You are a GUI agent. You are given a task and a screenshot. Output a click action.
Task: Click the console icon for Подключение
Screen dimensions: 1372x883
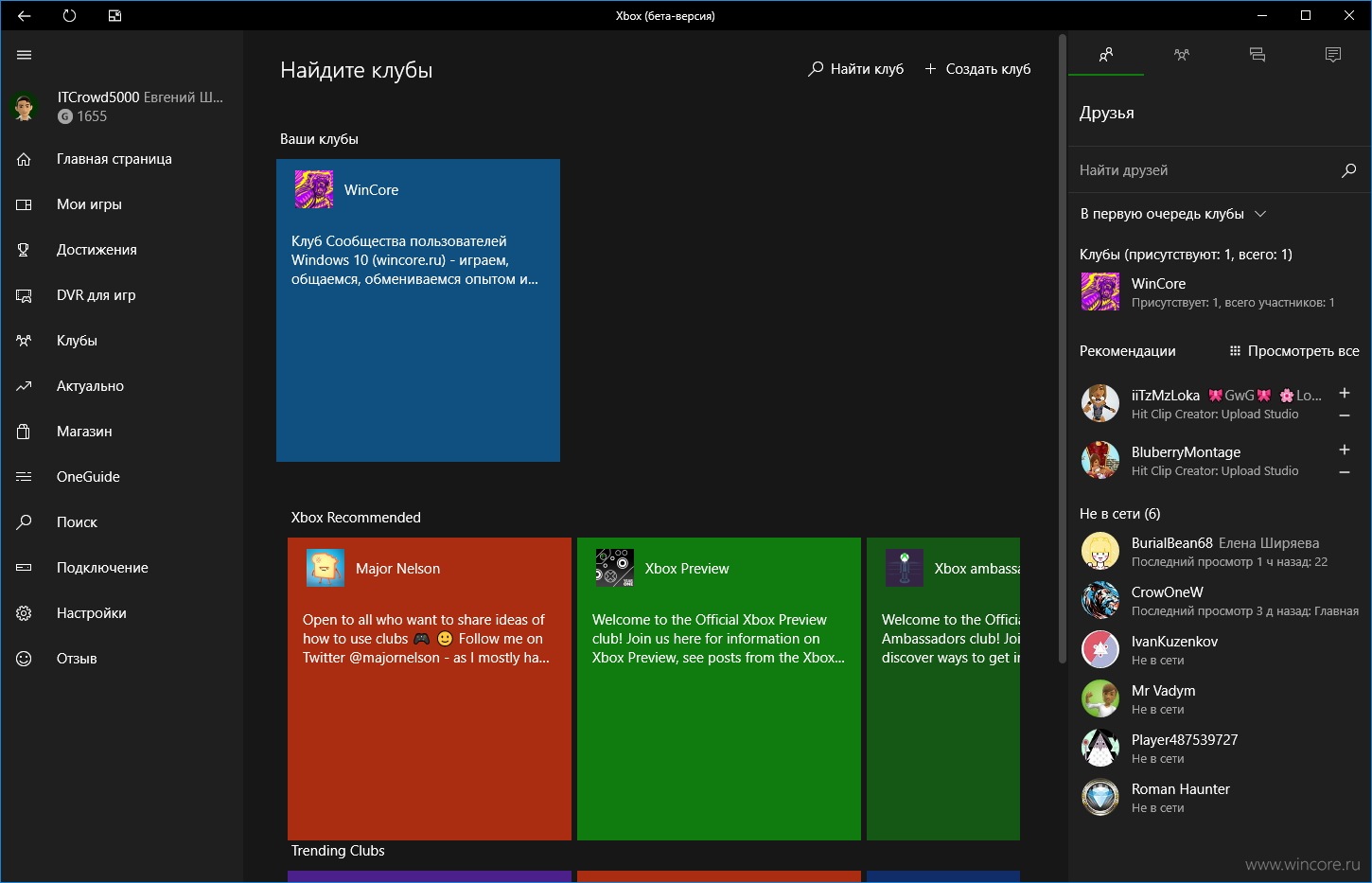pos(25,568)
